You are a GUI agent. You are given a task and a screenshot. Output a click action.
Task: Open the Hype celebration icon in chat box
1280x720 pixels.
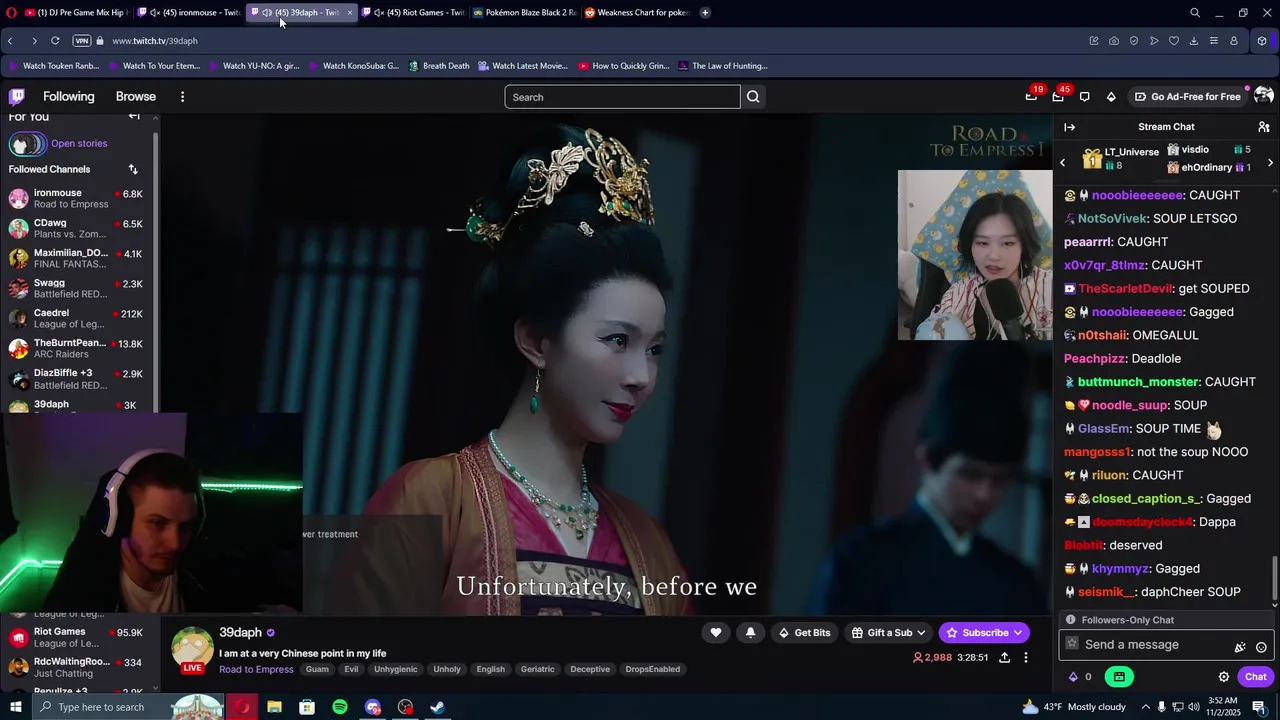(1240, 646)
